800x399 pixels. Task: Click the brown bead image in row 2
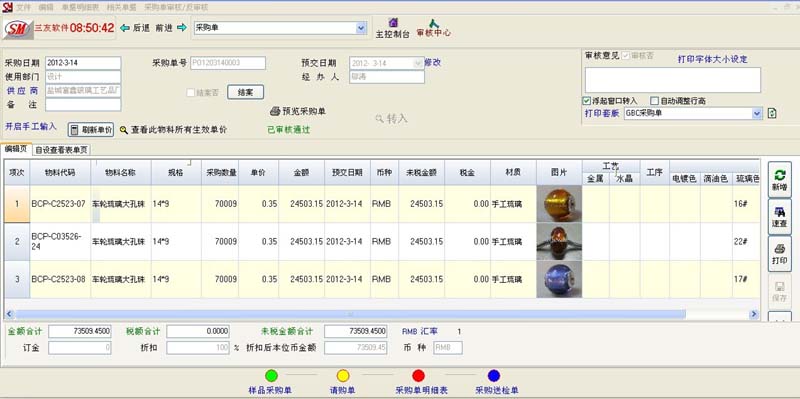[559, 242]
